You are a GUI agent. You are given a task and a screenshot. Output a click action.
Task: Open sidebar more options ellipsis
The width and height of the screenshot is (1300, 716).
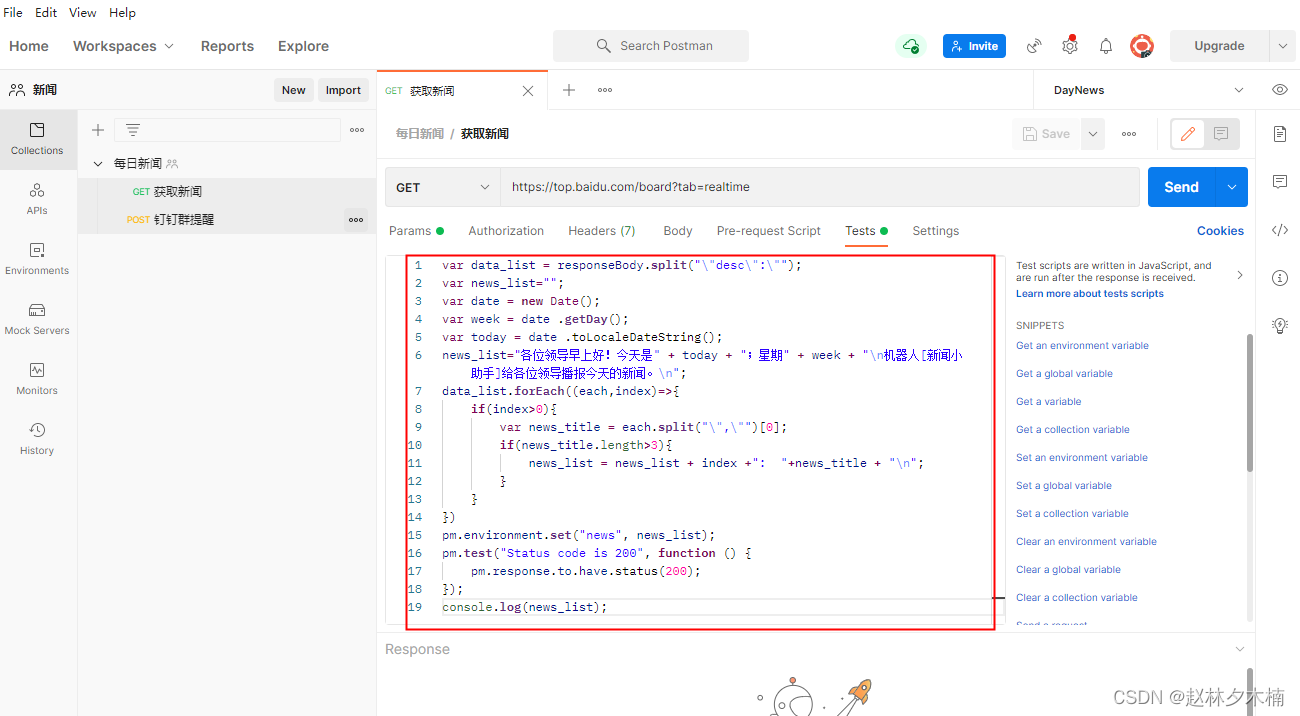(357, 130)
